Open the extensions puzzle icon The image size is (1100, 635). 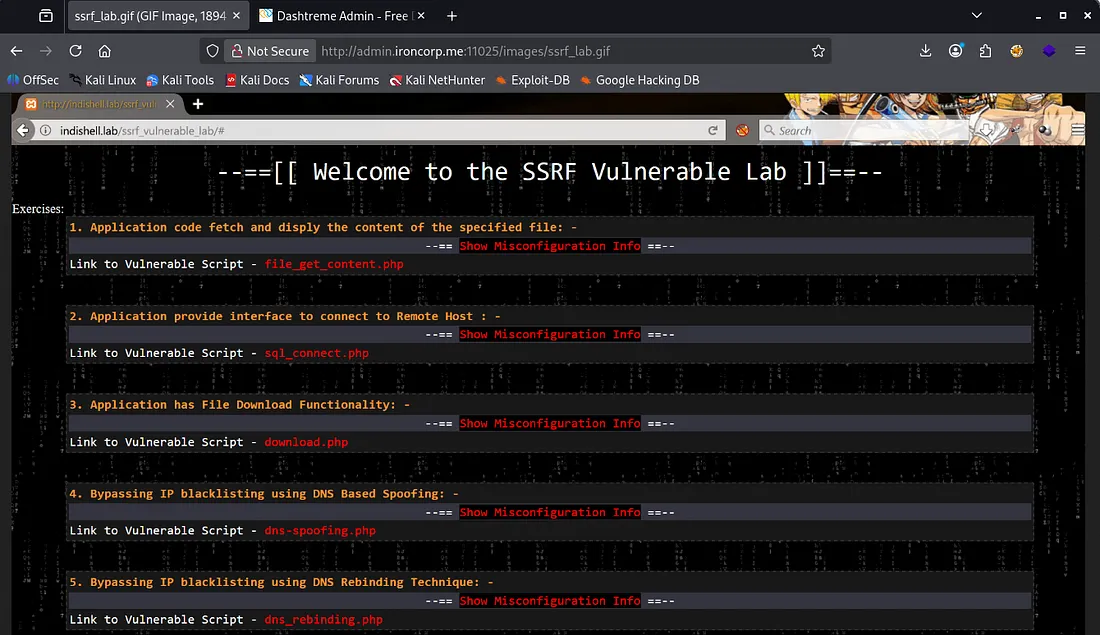point(986,51)
